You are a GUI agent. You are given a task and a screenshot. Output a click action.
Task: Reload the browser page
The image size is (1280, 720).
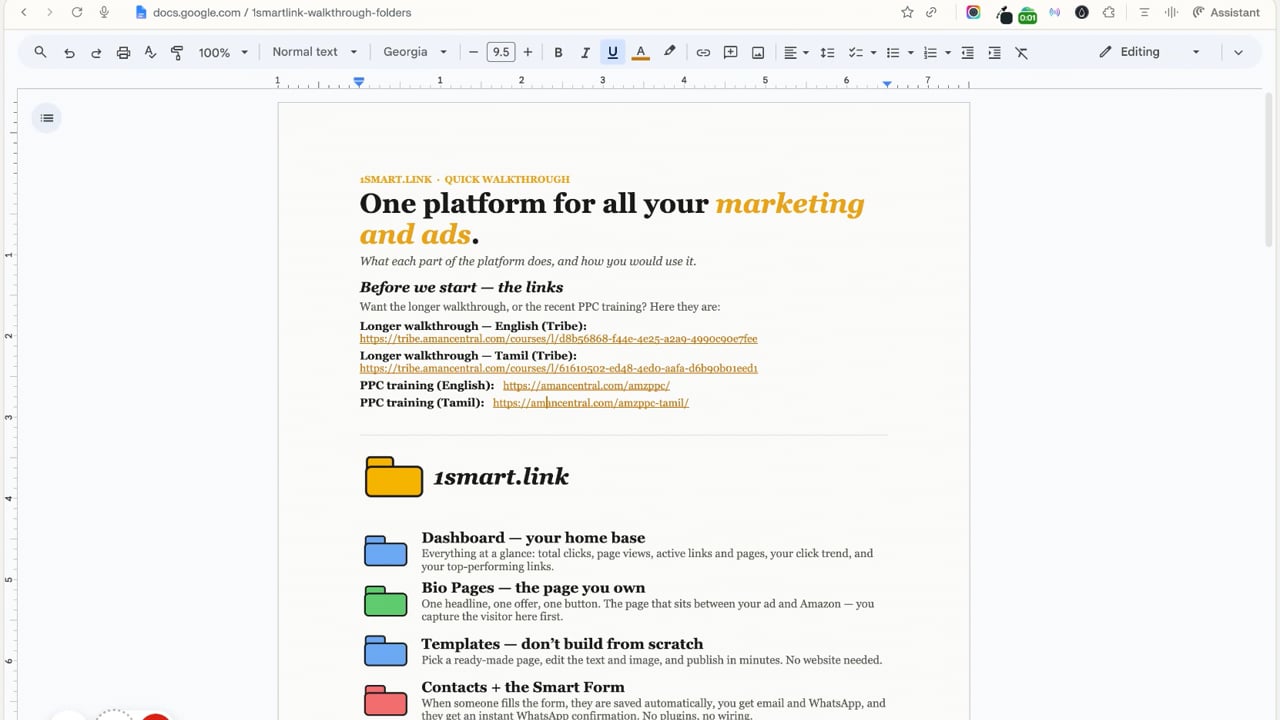point(77,12)
